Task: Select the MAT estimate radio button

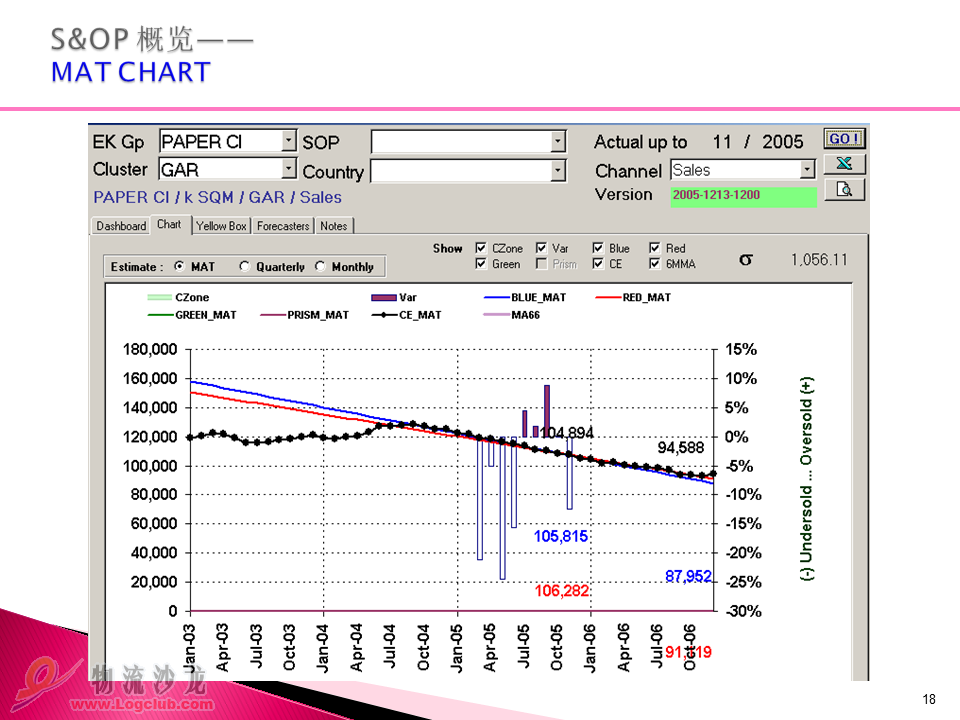Action: click(179, 266)
